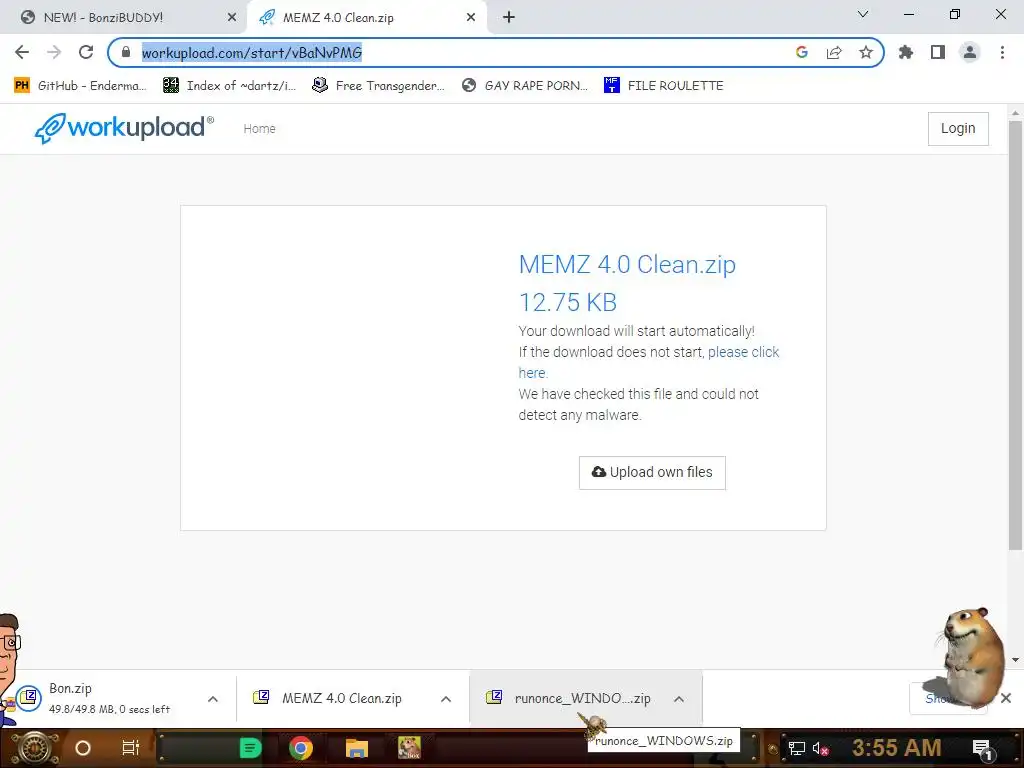Expand options for runonce_WINDO....zip download
The height and width of the screenshot is (768, 1024).
[x=679, y=699]
